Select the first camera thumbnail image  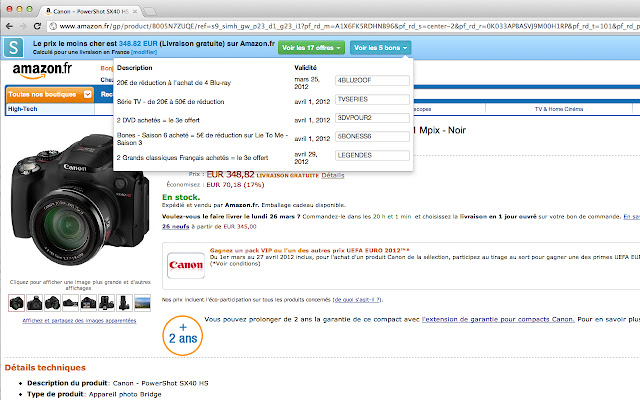tap(17, 302)
